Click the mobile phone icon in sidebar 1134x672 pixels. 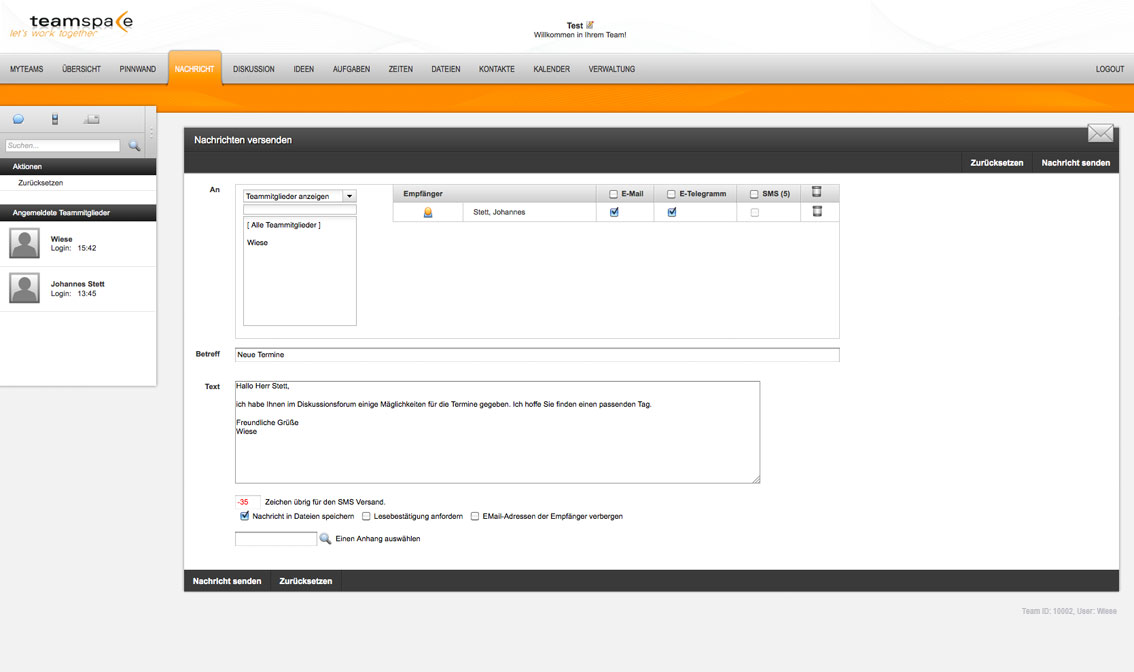[x=55, y=119]
